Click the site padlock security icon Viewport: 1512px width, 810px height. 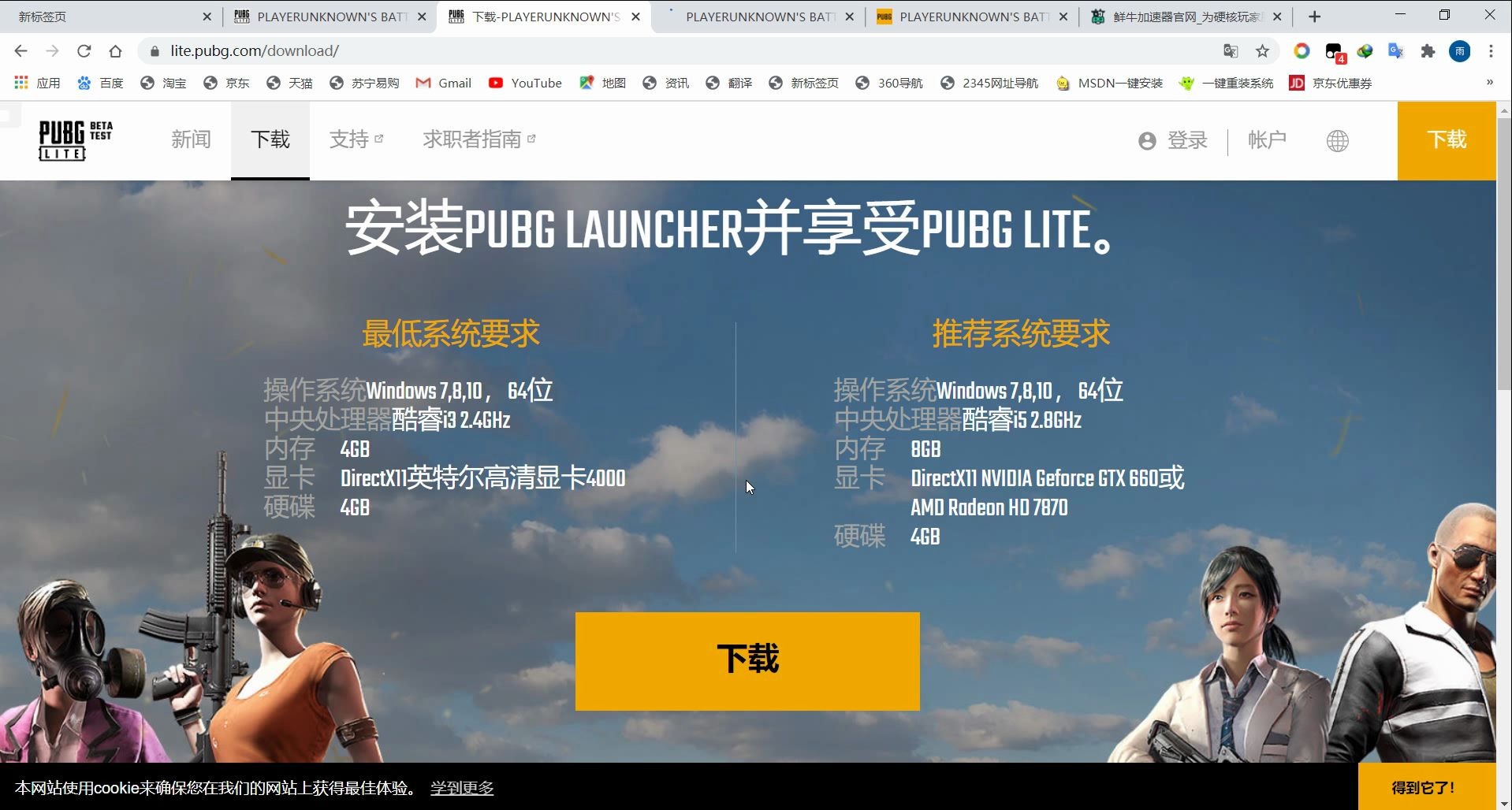[x=155, y=51]
